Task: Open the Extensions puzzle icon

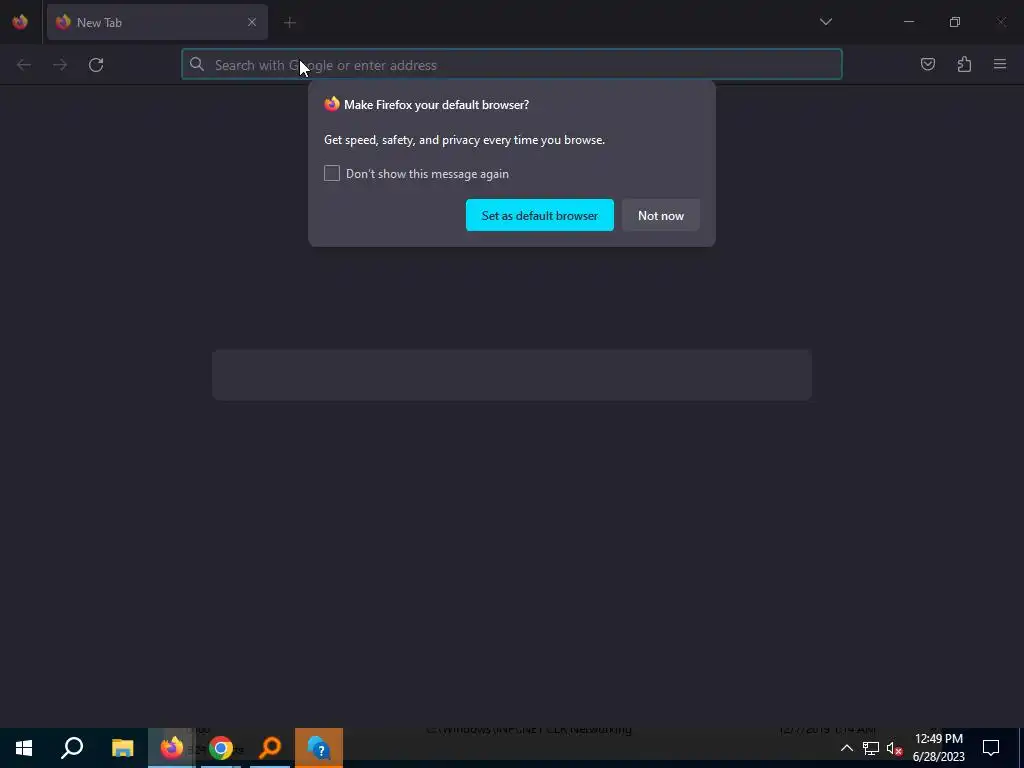Action: coord(964,64)
